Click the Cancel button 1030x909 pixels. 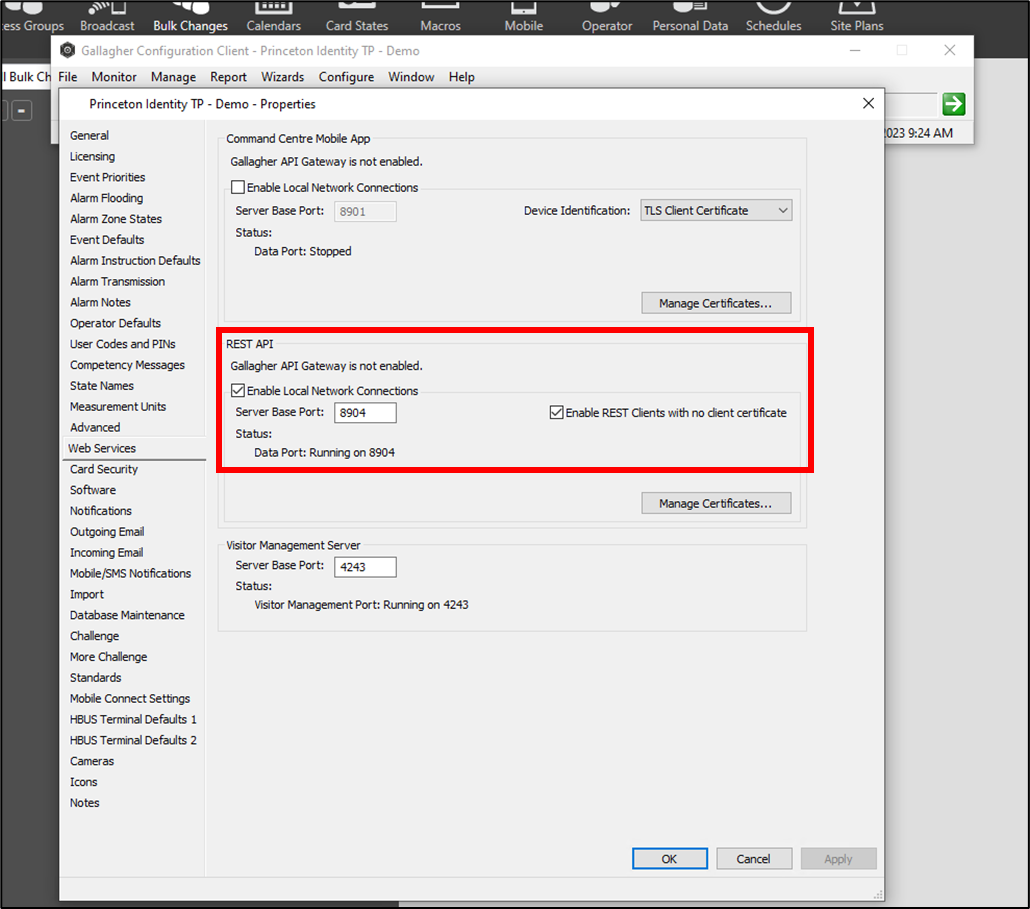point(753,858)
